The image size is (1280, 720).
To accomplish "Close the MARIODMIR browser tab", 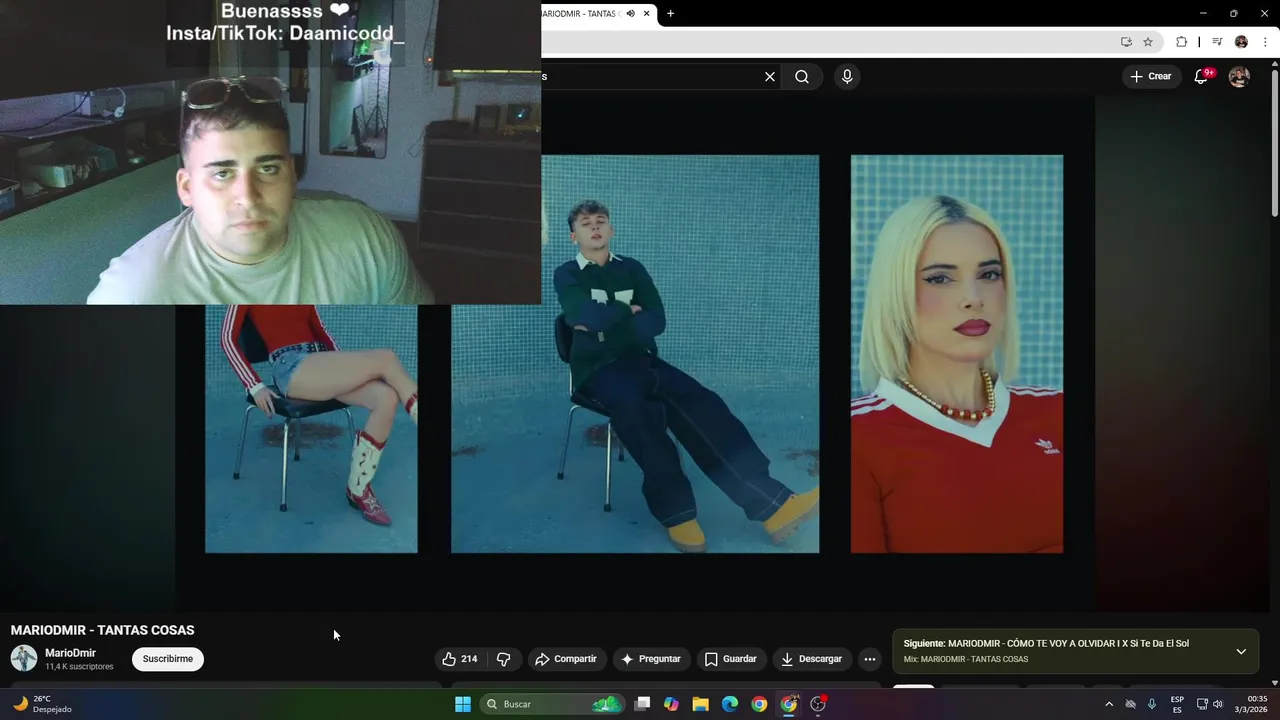I will point(647,13).
